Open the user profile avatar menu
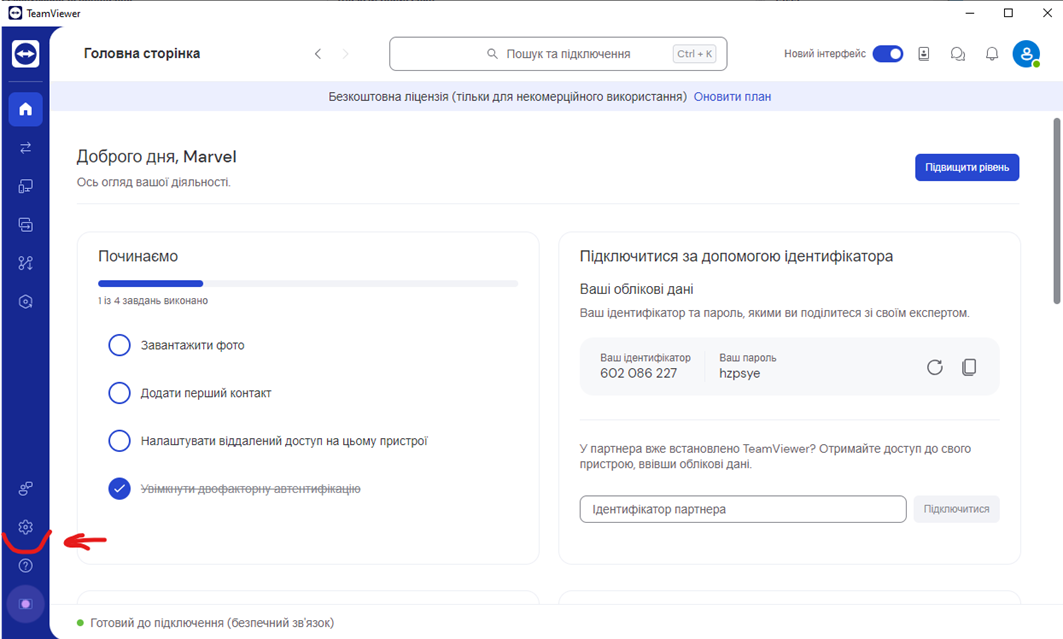 1026,54
